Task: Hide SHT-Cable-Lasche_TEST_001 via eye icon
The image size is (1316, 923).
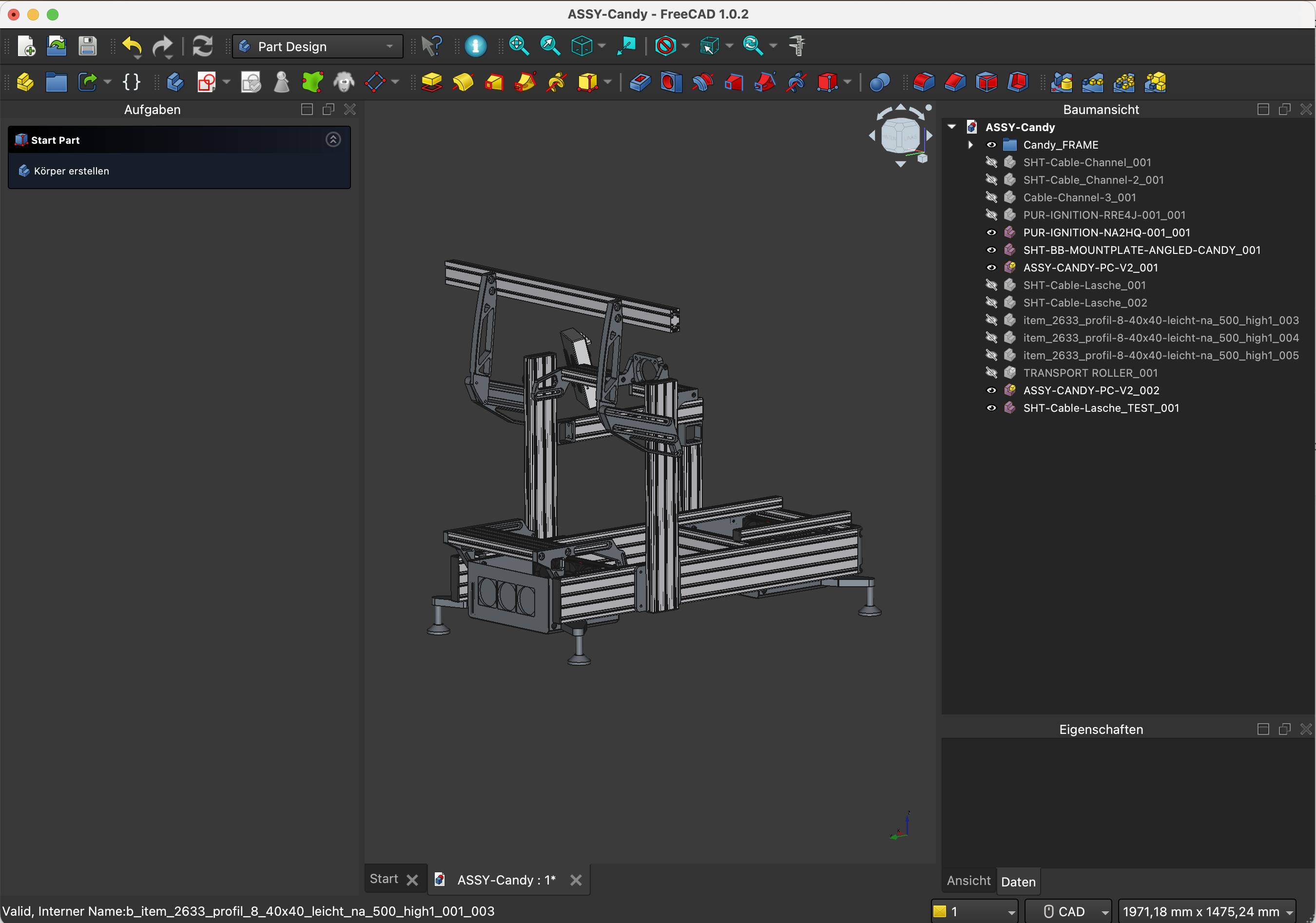Action: click(991, 408)
